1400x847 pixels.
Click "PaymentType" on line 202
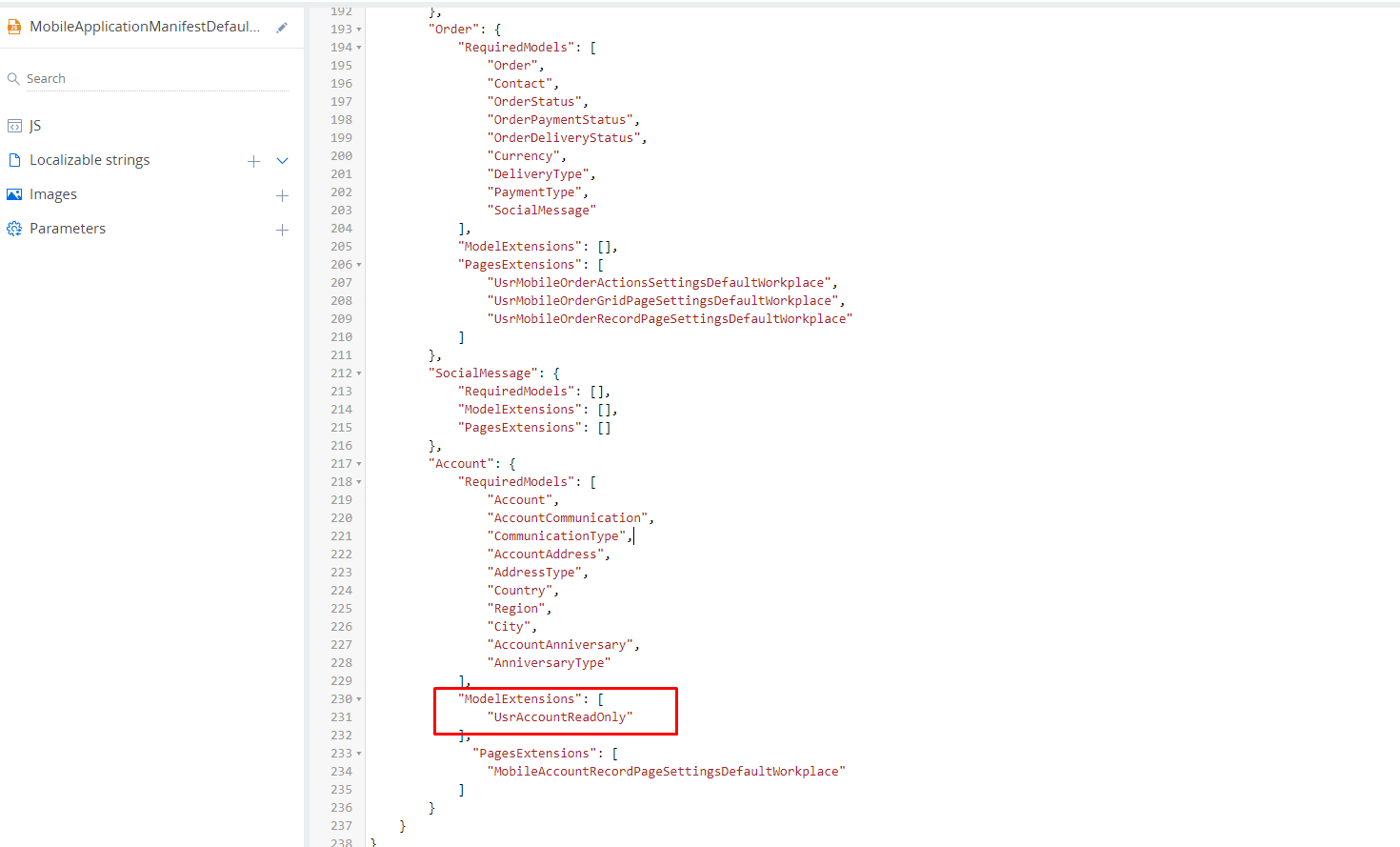[x=535, y=192]
